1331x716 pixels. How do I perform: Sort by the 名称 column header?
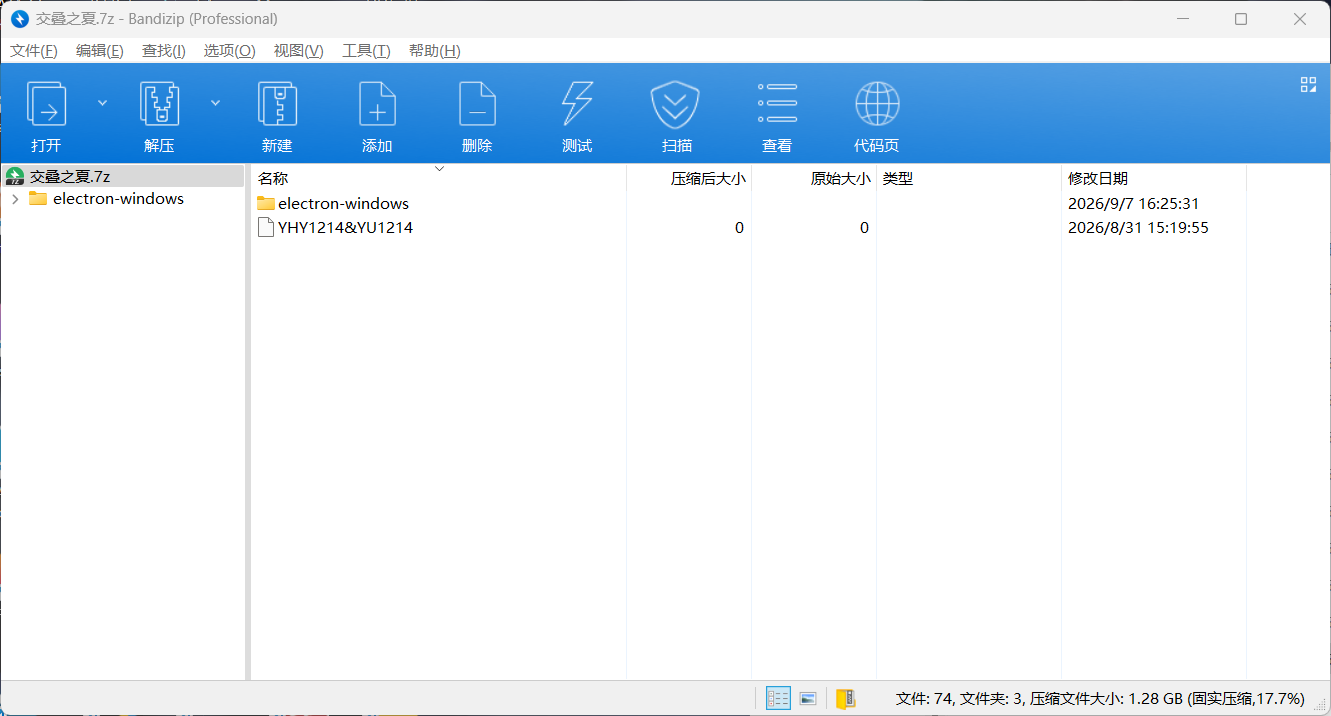[x=438, y=178]
